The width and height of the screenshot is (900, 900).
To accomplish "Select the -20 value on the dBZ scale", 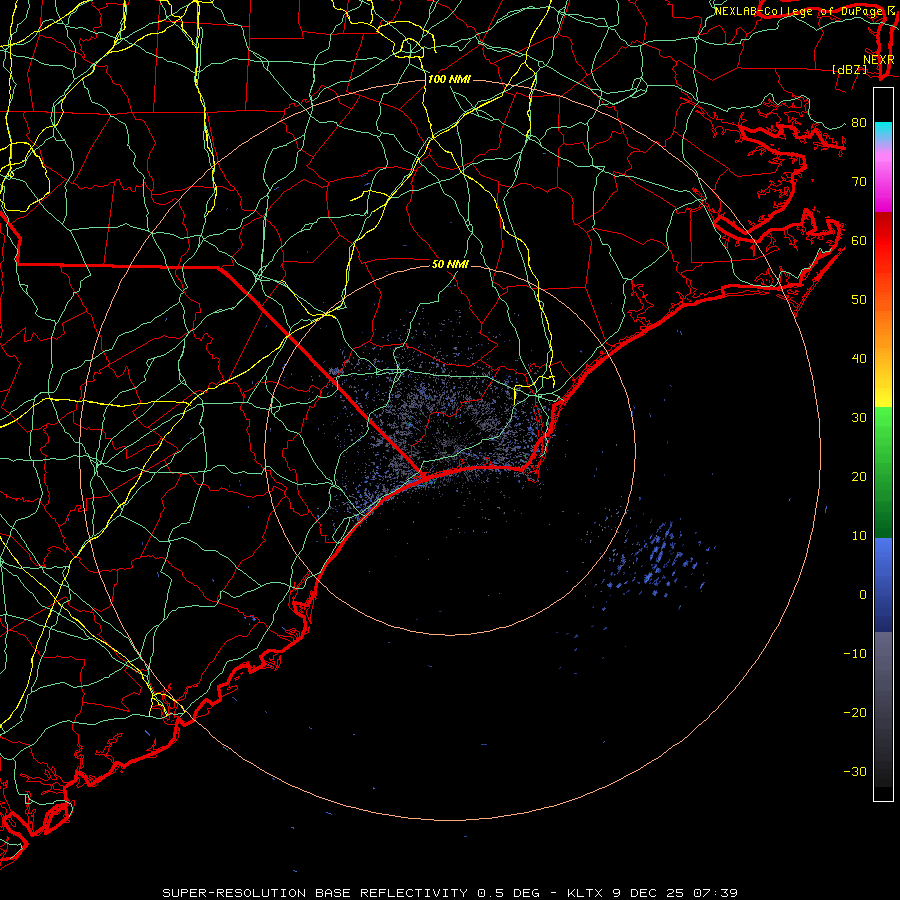I will tap(855, 713).
